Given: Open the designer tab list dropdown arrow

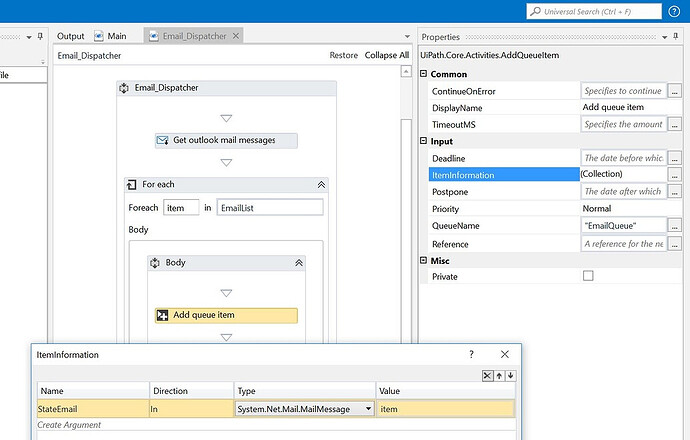Looking at the screenshot, I should [407, 37].
